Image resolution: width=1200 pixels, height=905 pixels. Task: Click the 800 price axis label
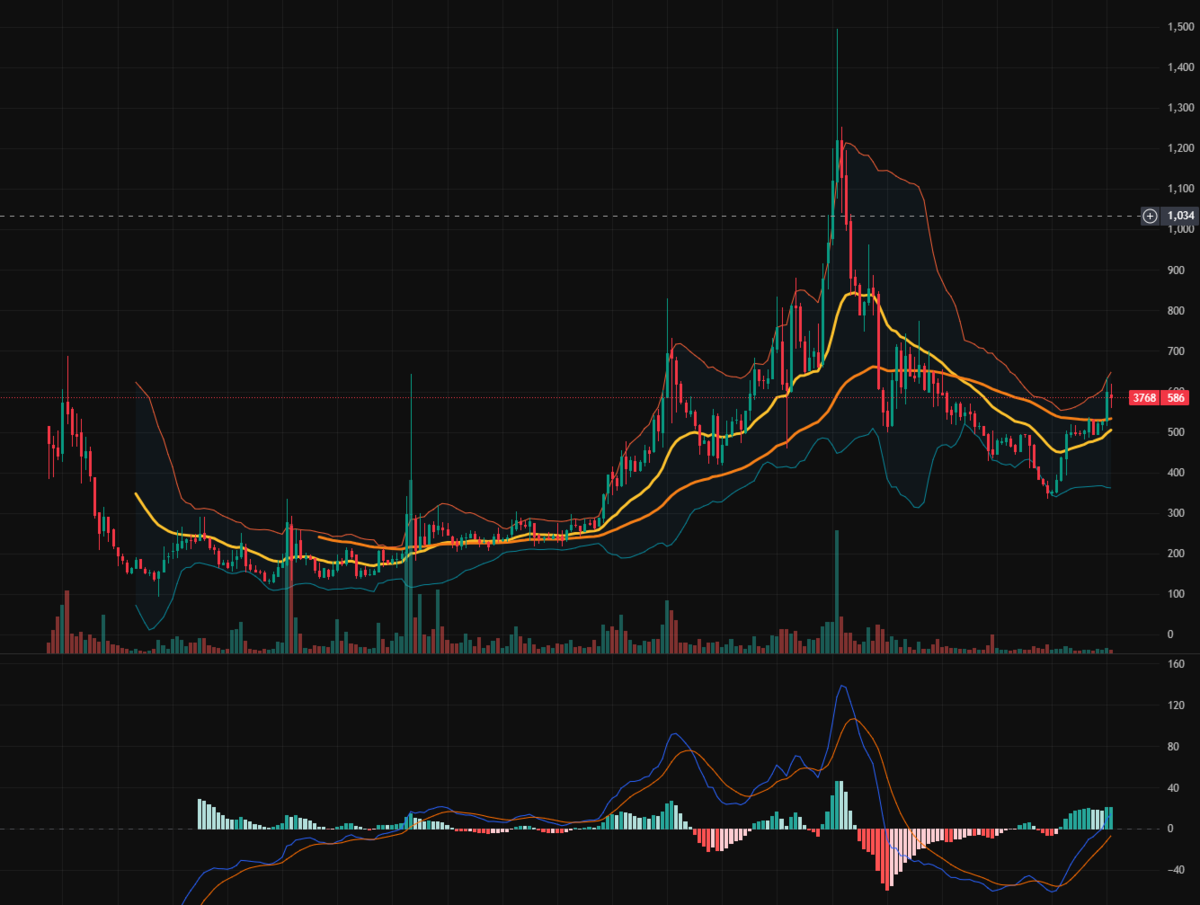pos(1177,311)
